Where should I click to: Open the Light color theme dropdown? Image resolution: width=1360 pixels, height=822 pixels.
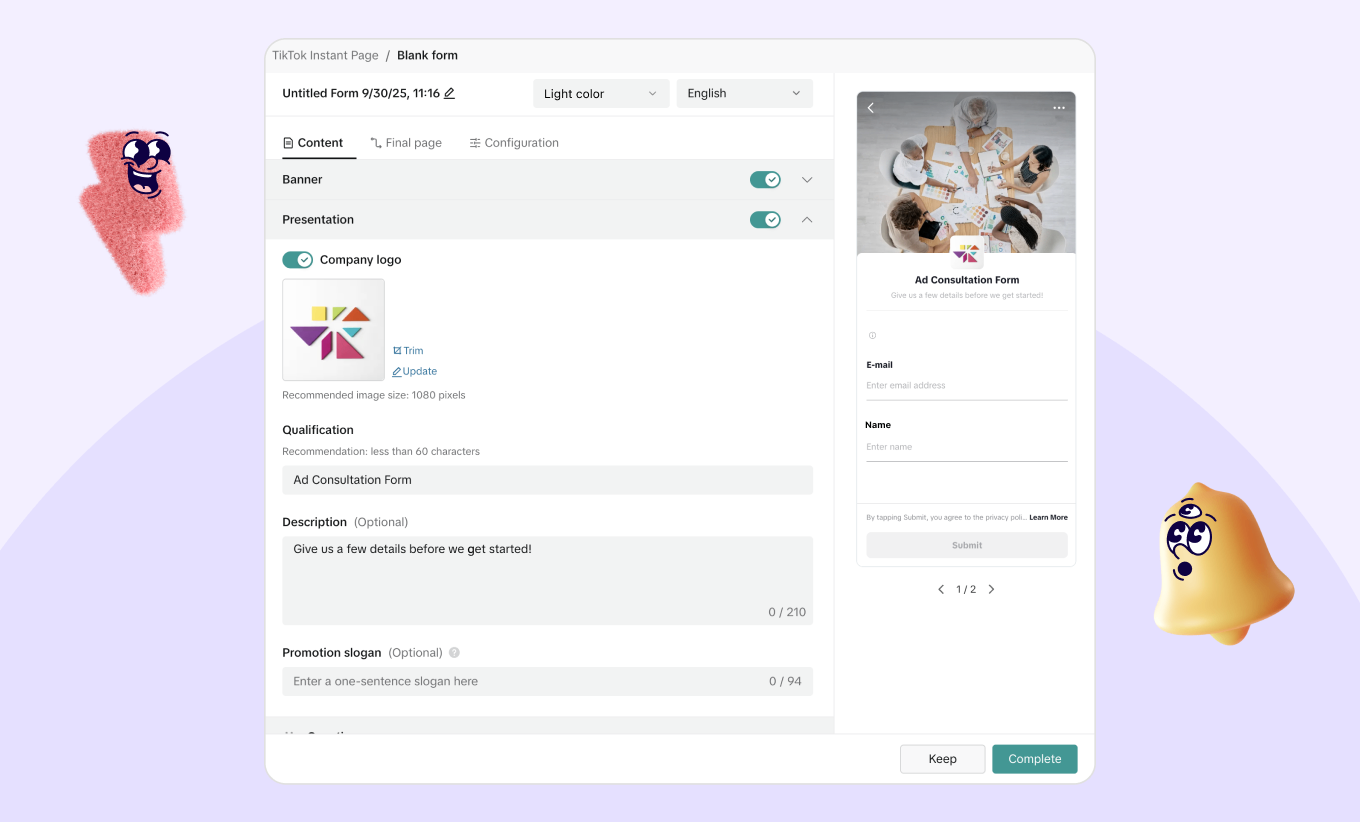click(600, 94)
